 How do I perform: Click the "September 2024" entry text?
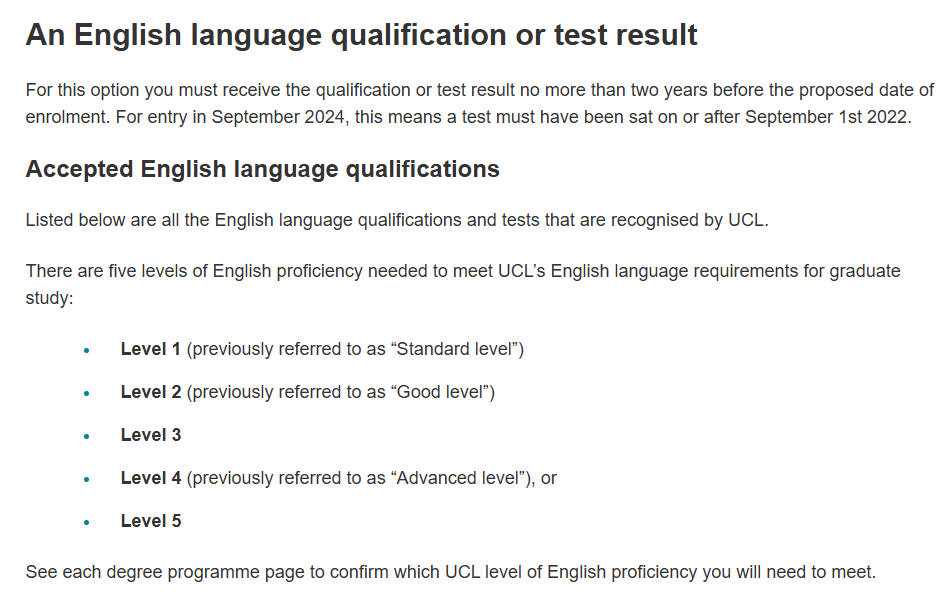click(x=278, y=116)
